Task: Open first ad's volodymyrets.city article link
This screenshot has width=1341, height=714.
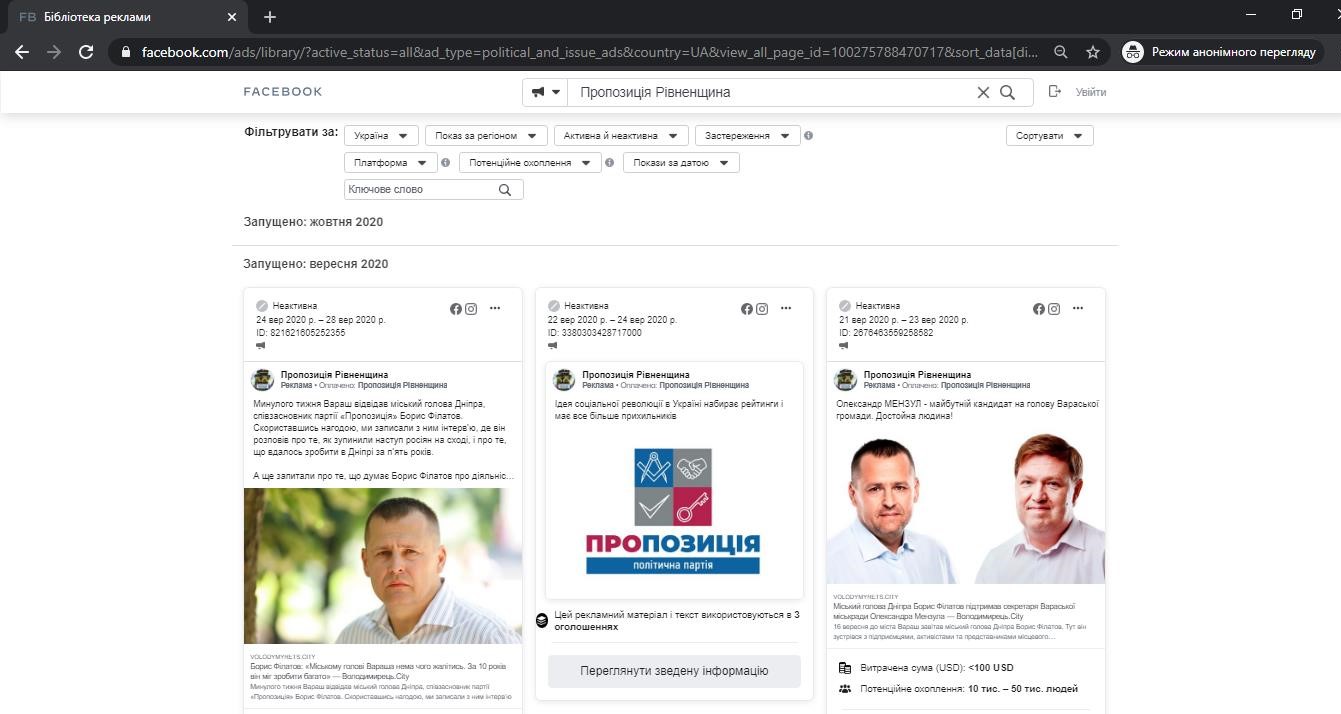Action: pos(383,677)
